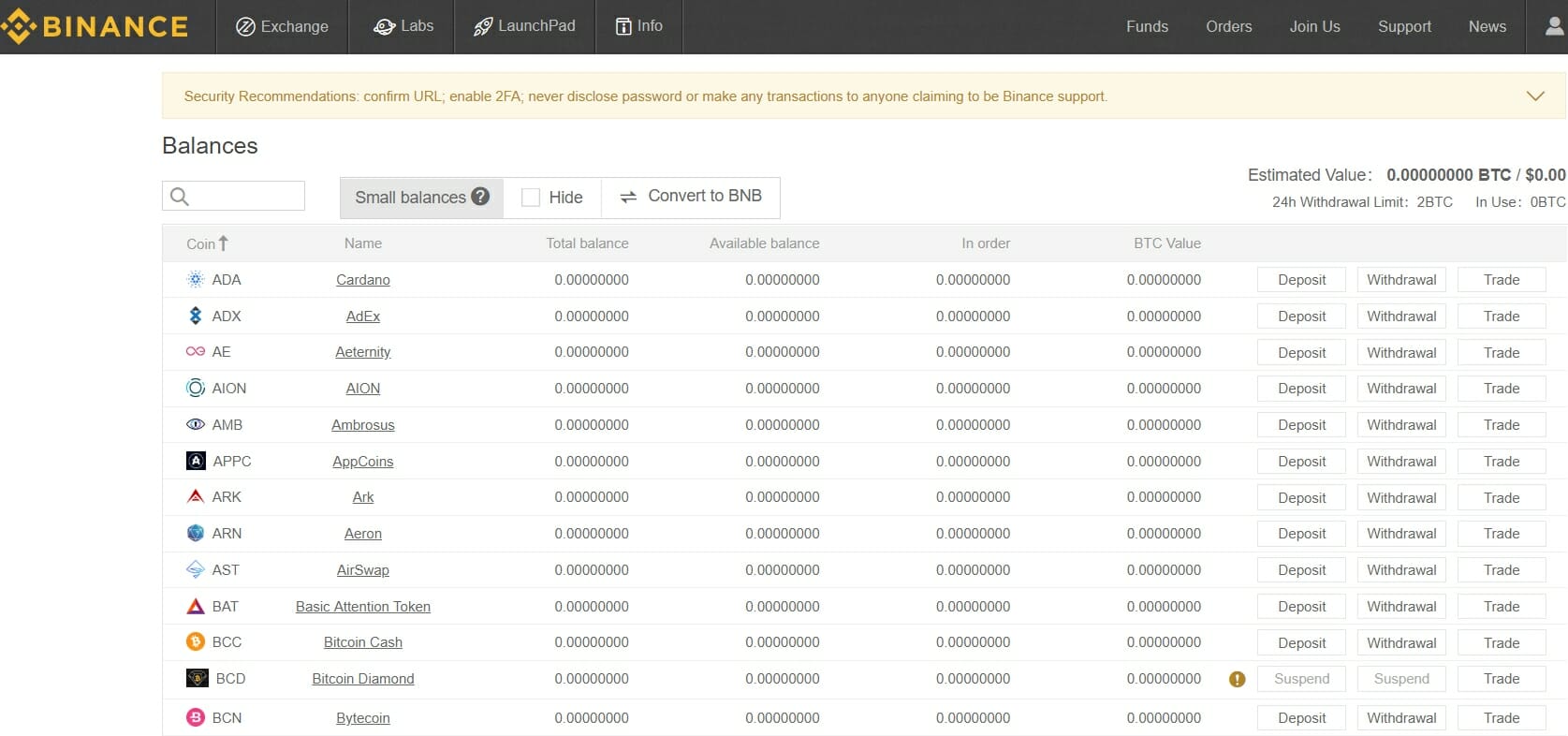Viewport: 1568px width, 736px height.
Task: Open the Orders menu
Action: pyautogui.click(x=1228, y=26)
